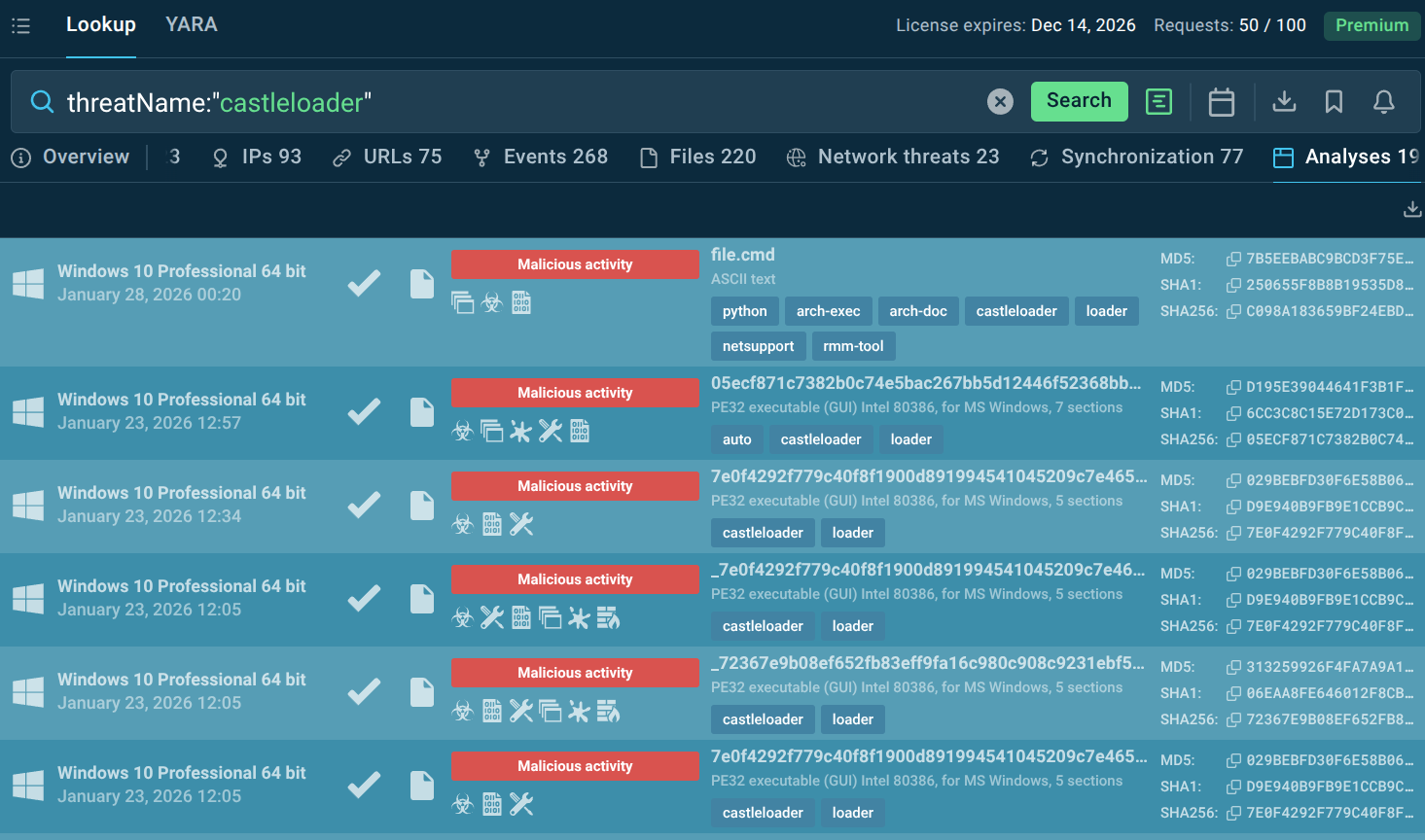The image size is (1425, 840).
Task: Copy SHA1 06EAA8FE646012F8CB hash
Action: tap(1233, 693)
